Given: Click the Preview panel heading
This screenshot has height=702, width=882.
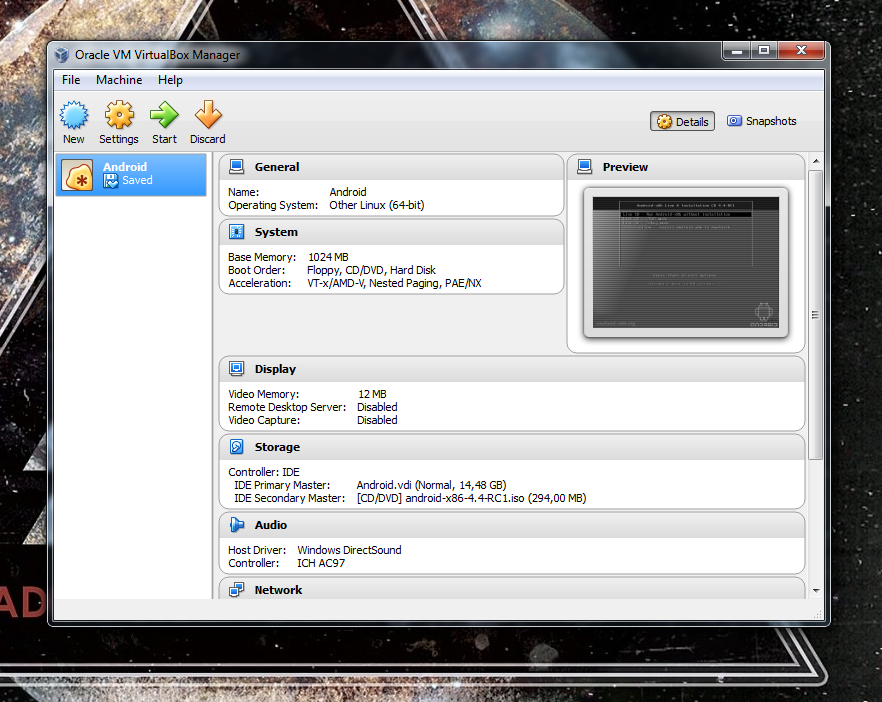Looking at the screenshot, I should click(626, 167).
